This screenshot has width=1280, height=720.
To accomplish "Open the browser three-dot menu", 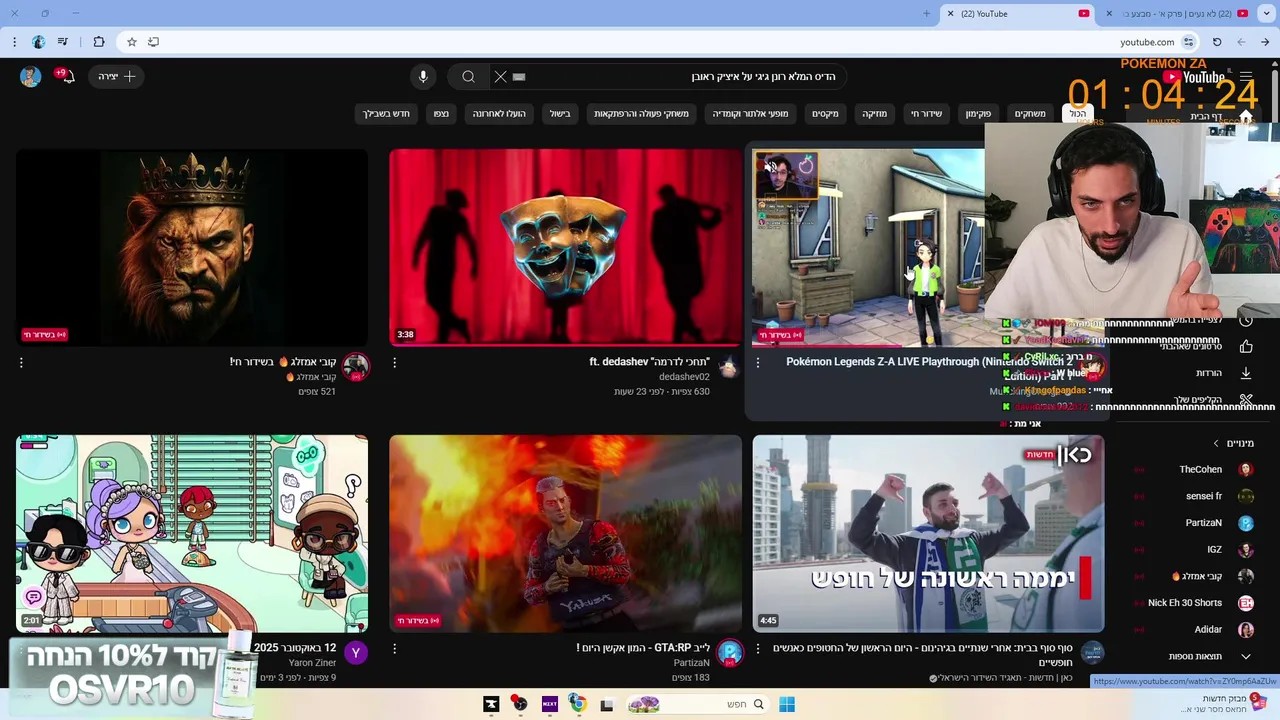I will coord(13,42).
